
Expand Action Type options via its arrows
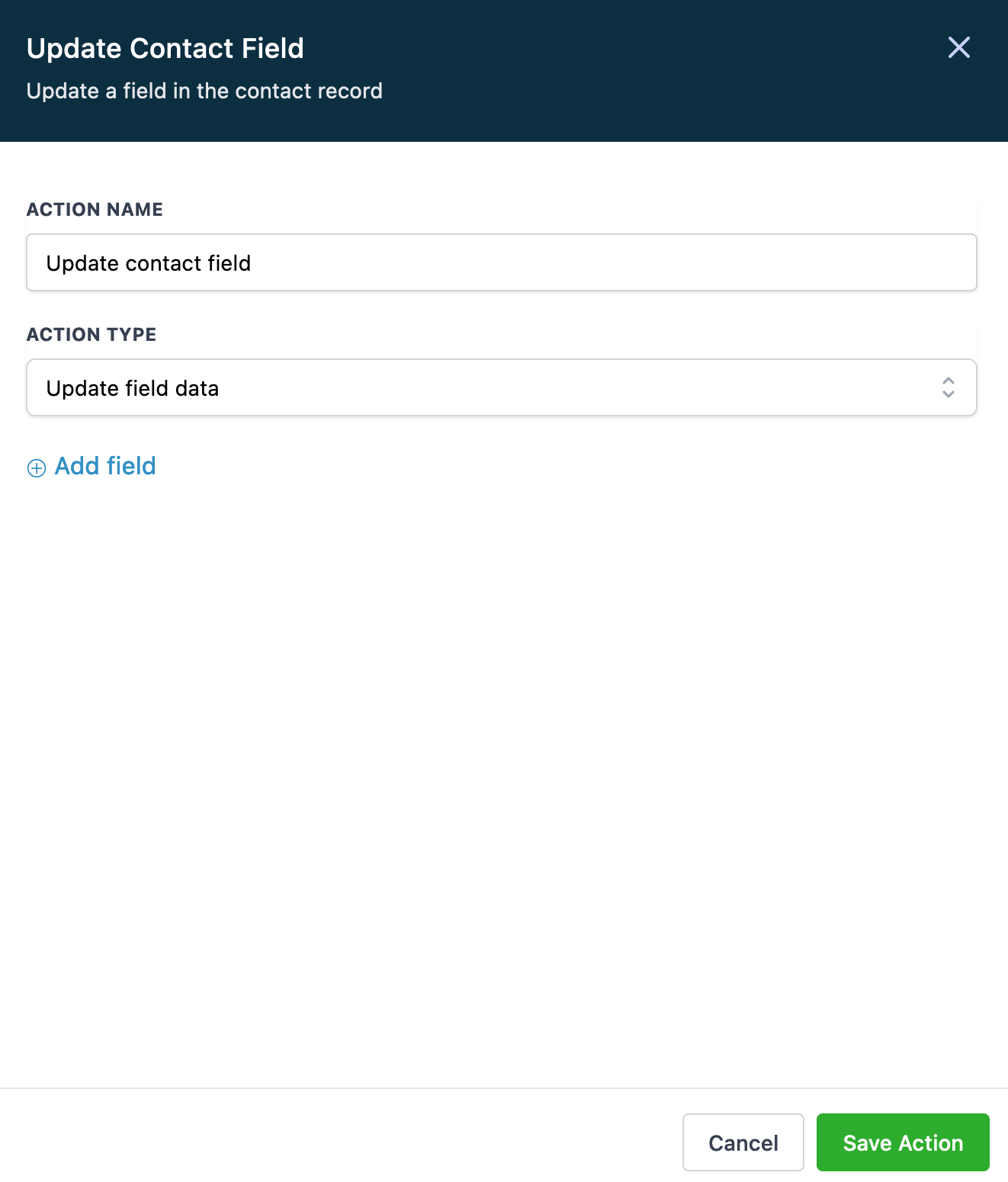948,387
